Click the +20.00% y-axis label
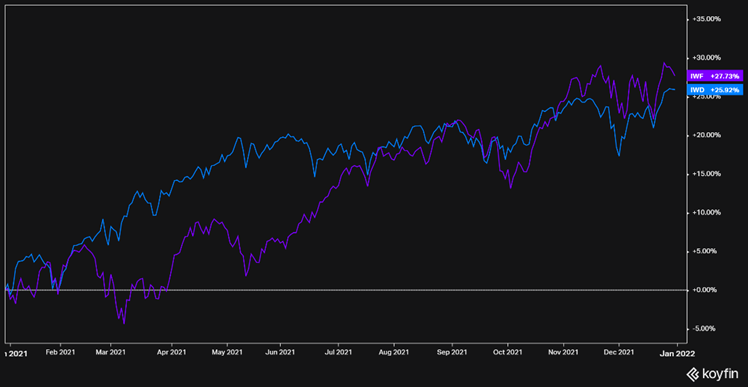This screenshot has height=387, width=748. (x=706, y=135)
